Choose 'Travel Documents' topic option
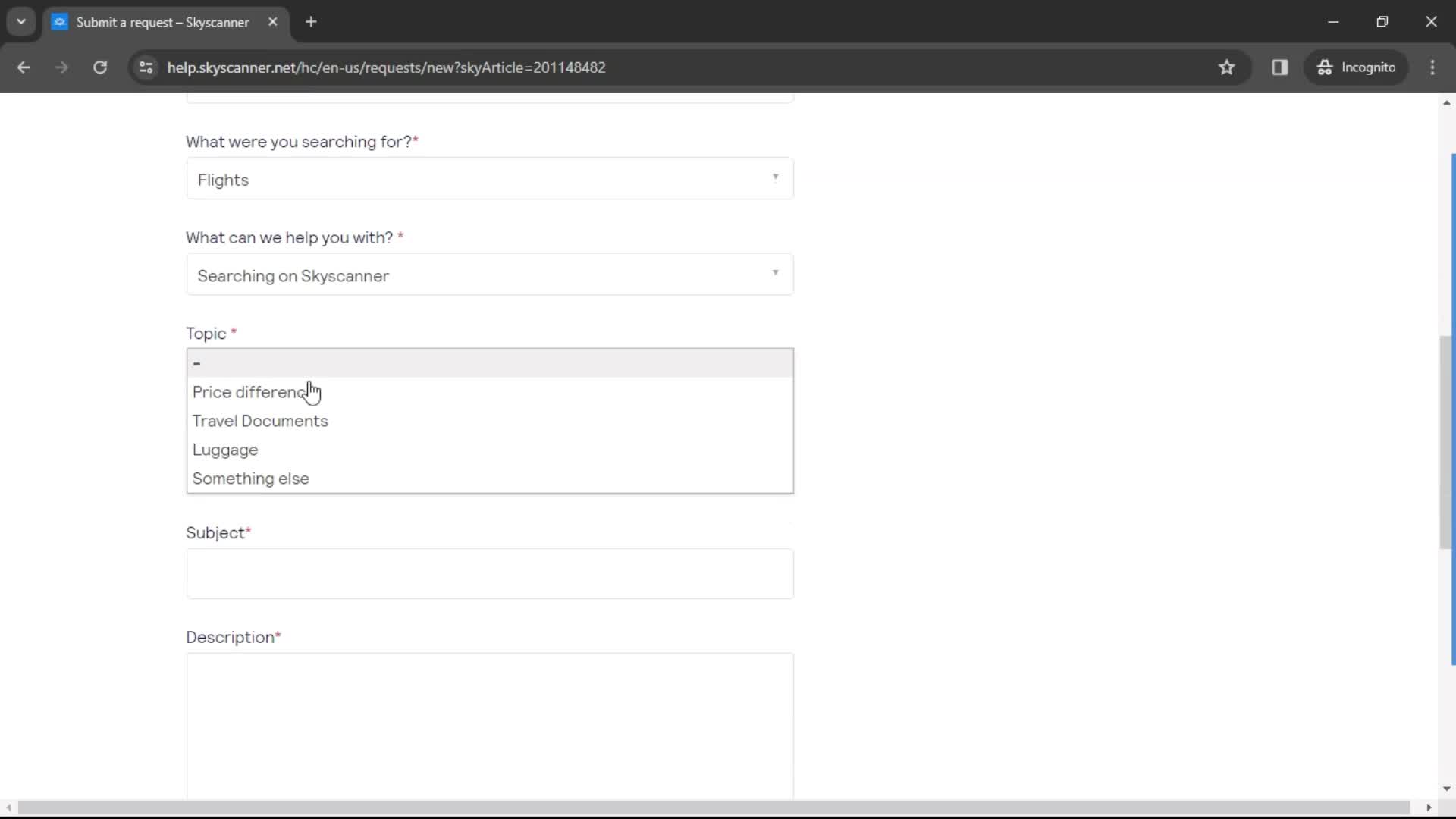1456x819 pixels. pyautogui.click(x=490, y=421)
